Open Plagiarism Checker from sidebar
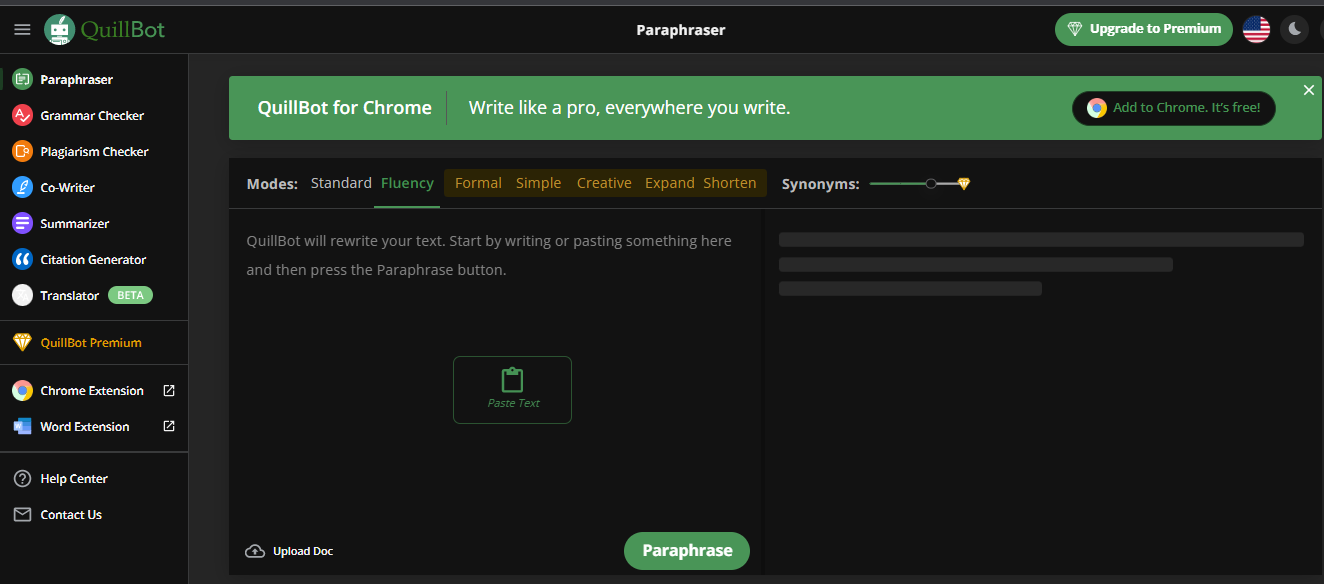The height and width of the screenshot is (584, 1324). [x=94, y=151]
